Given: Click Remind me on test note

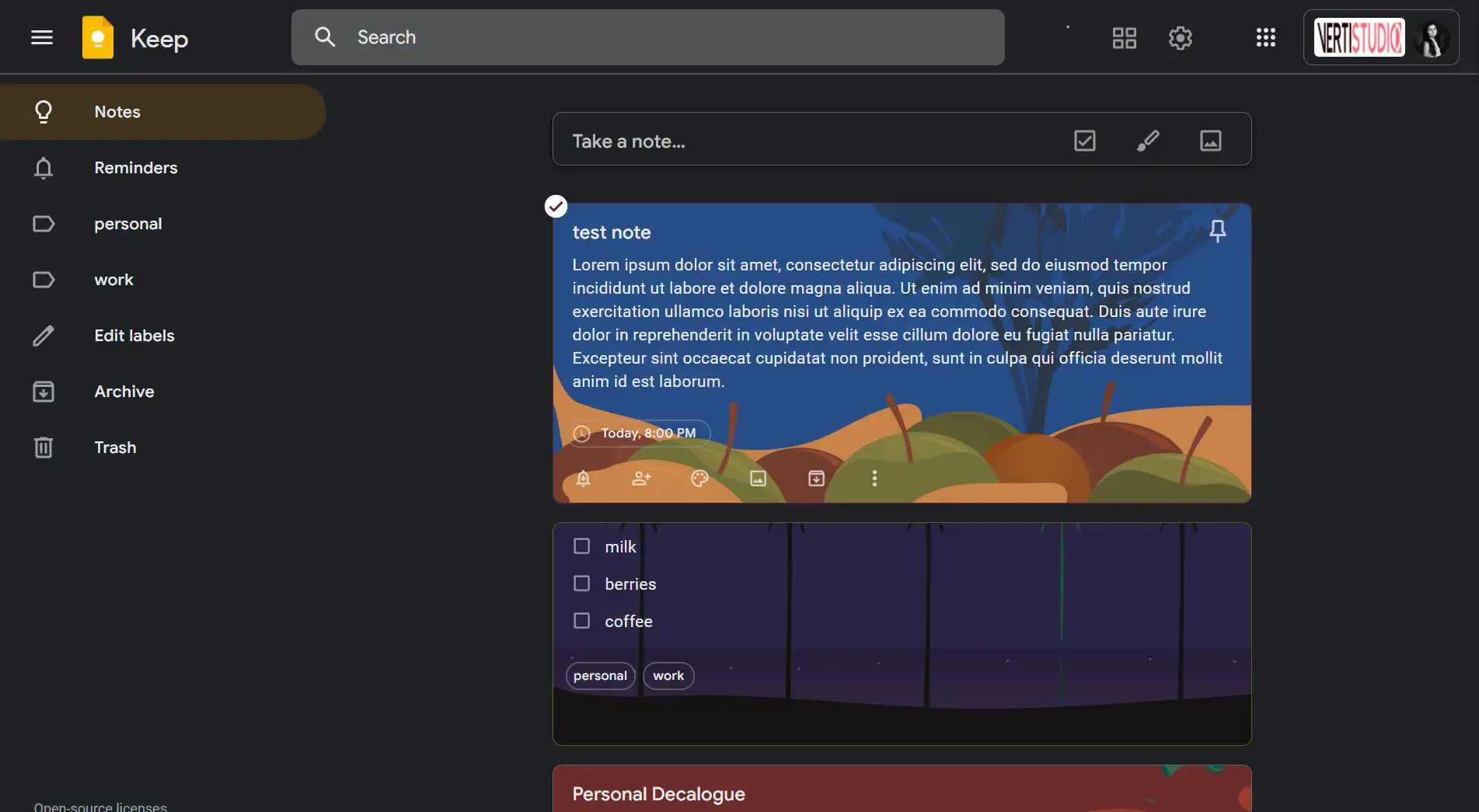Looking at the screenshot, I should pyautogui.click(x=583, y=478).
